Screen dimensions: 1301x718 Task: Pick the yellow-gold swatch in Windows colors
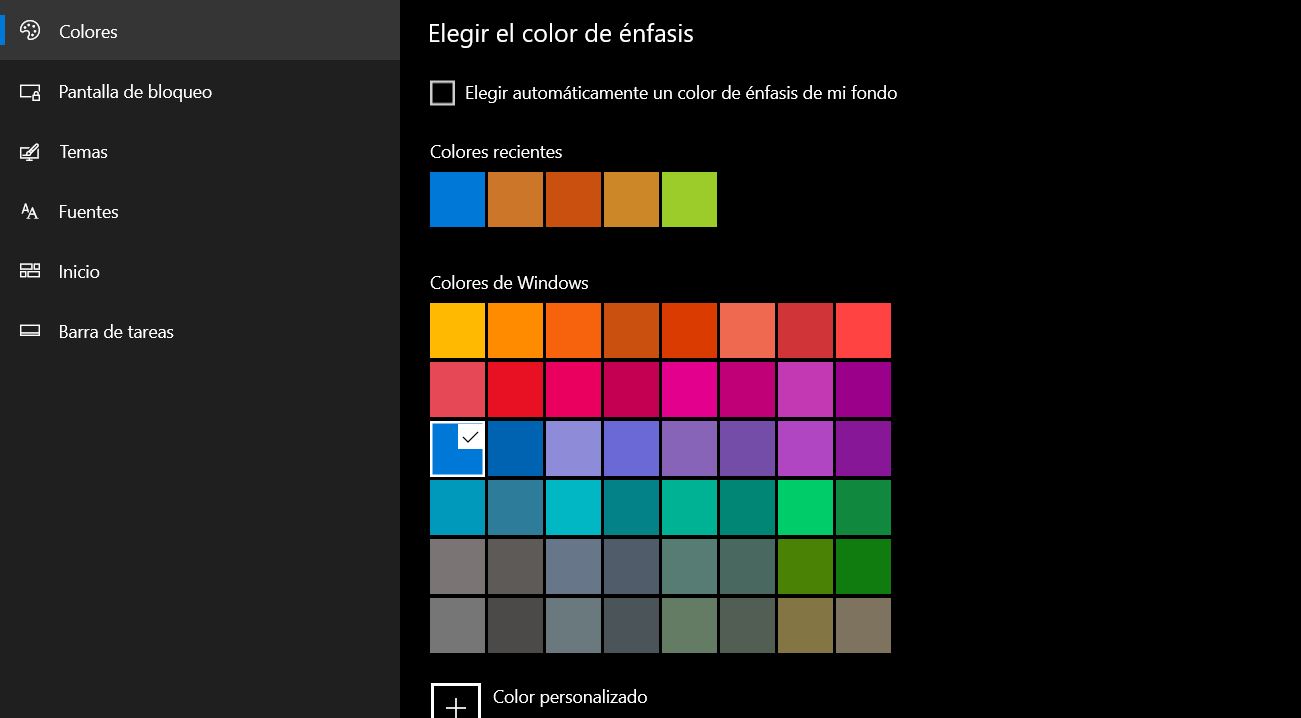click(457, 330)
